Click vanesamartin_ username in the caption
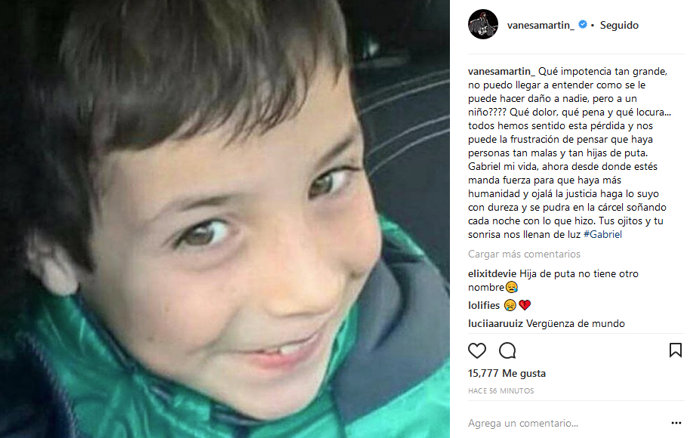Screen dimensions: 690x438 pos(501,71)
